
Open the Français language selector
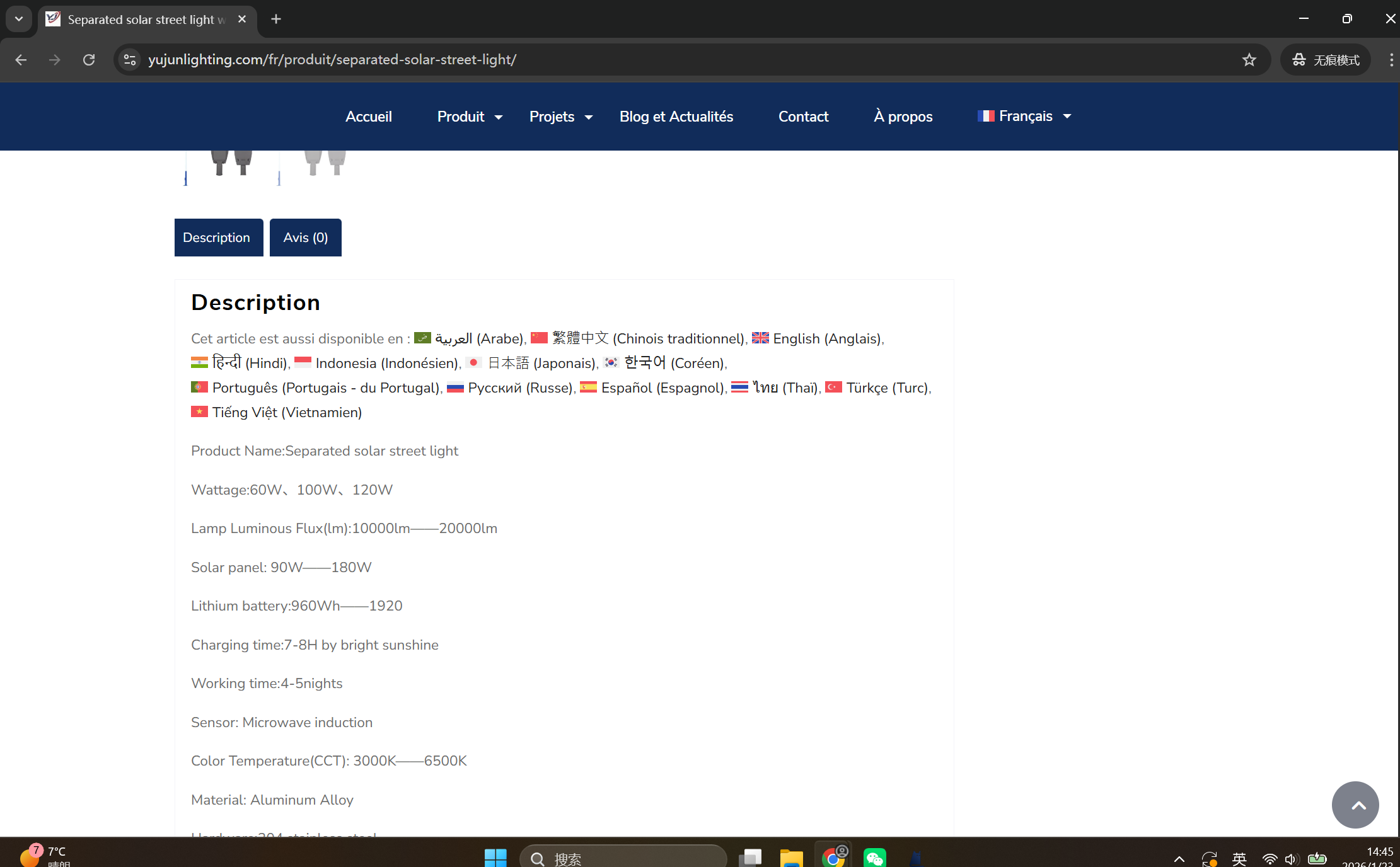click(1024, 116)
